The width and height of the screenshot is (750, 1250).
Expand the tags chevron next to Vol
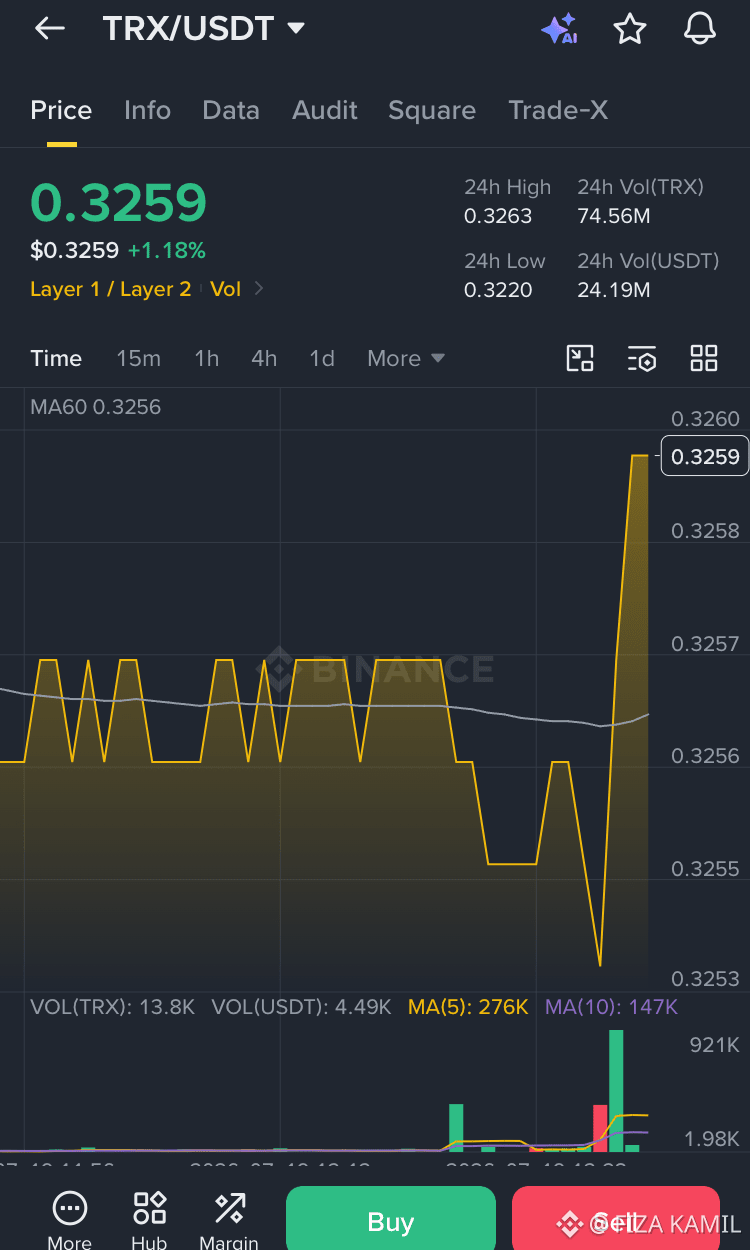[259, 289]
